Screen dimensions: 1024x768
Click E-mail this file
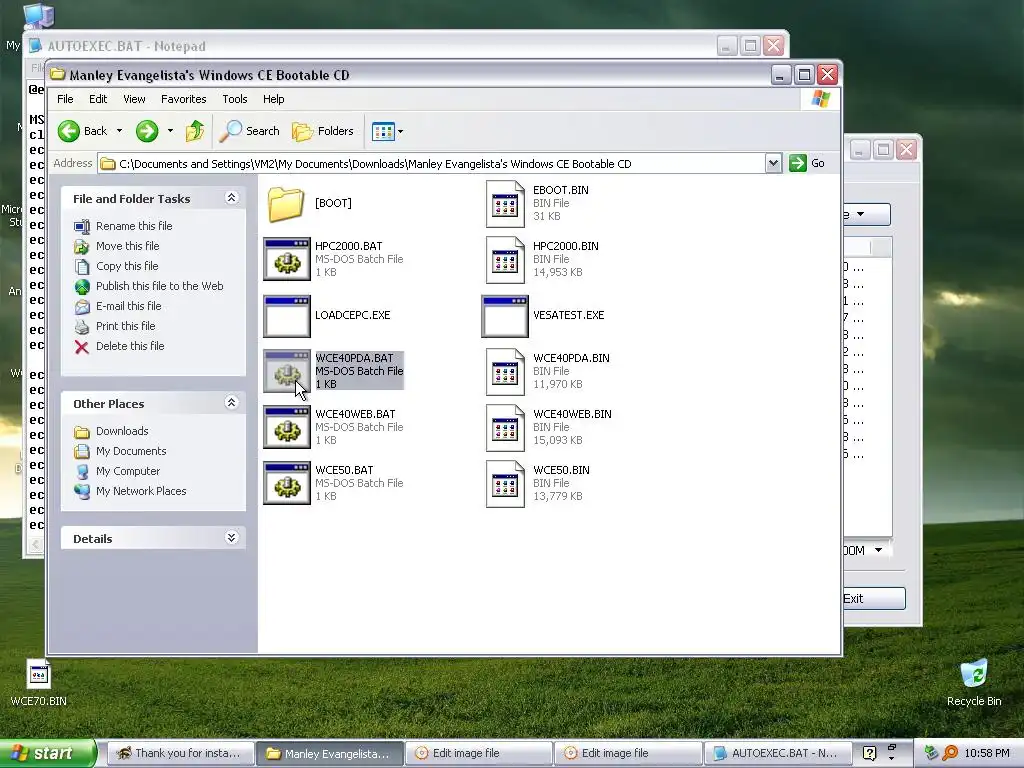click(128, 306)
